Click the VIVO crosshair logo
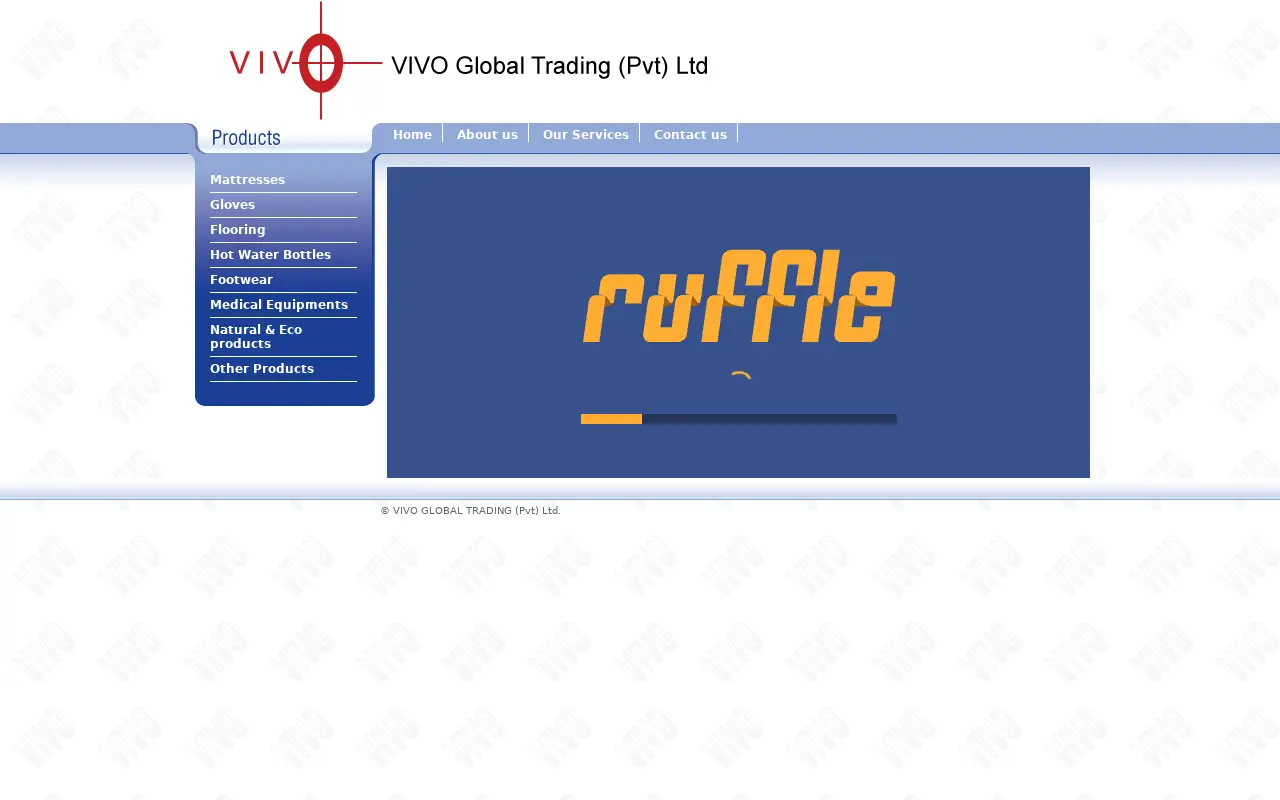 click(x=306, y=61)
